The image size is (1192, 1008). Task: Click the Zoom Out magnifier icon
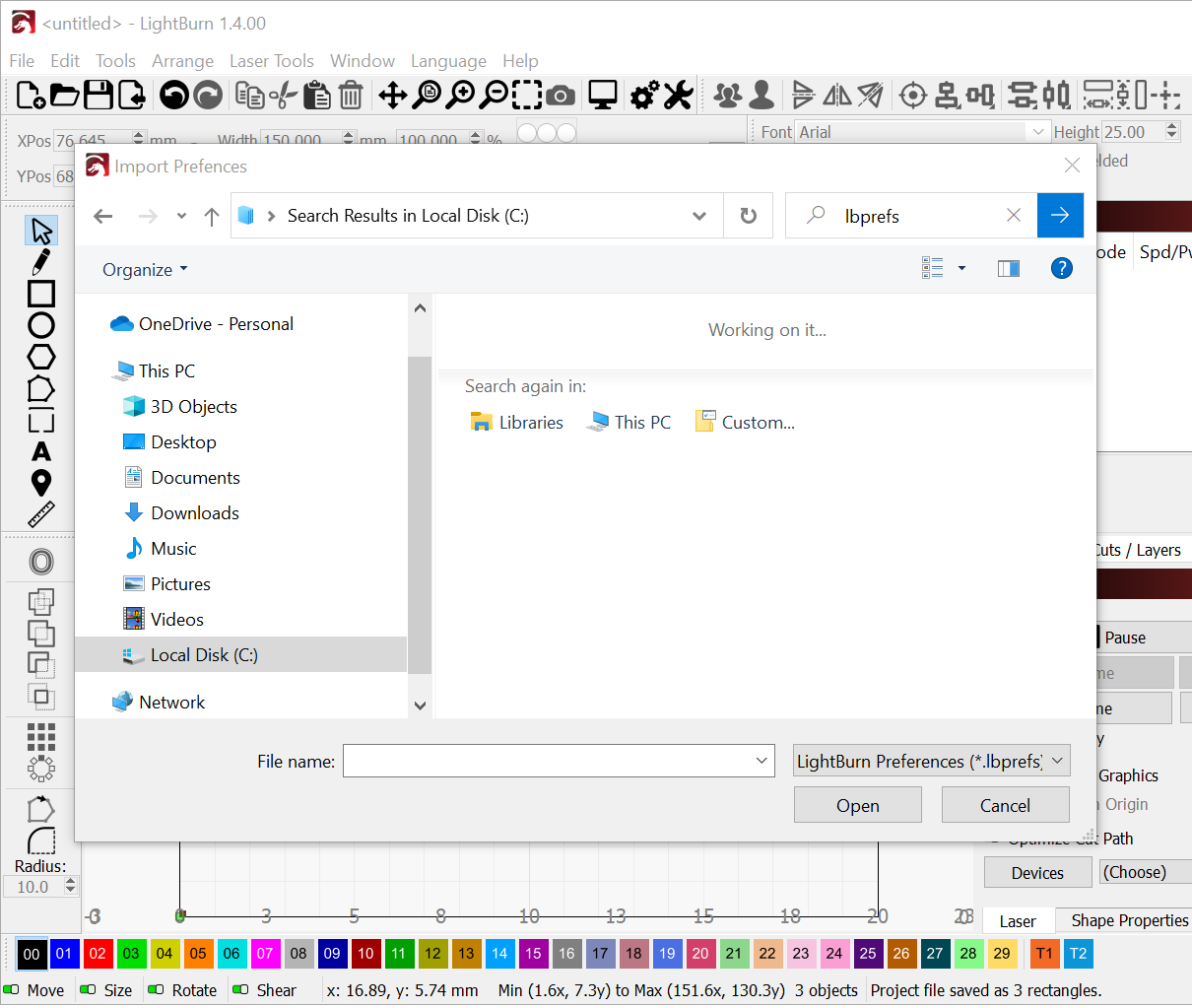494,95
